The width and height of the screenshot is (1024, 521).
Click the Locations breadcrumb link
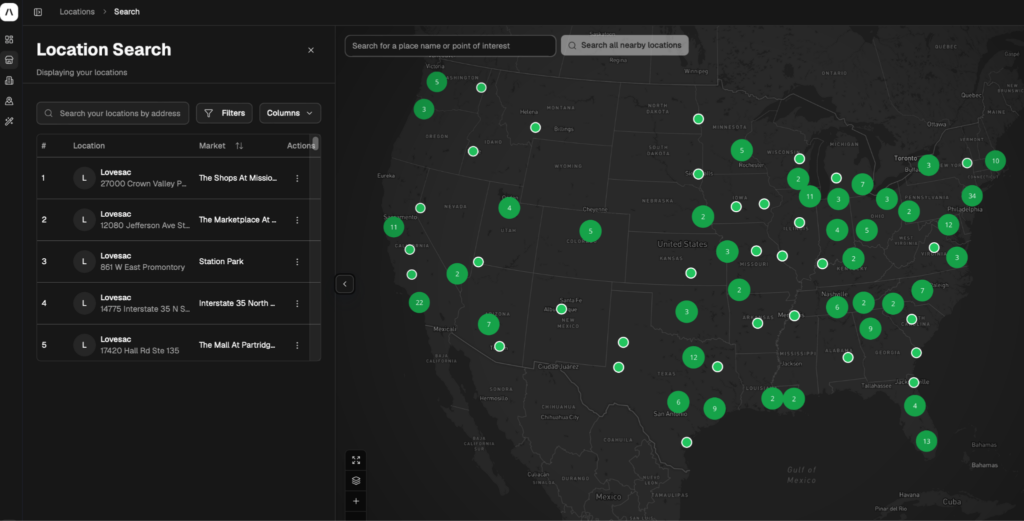[x=77, y=12]
